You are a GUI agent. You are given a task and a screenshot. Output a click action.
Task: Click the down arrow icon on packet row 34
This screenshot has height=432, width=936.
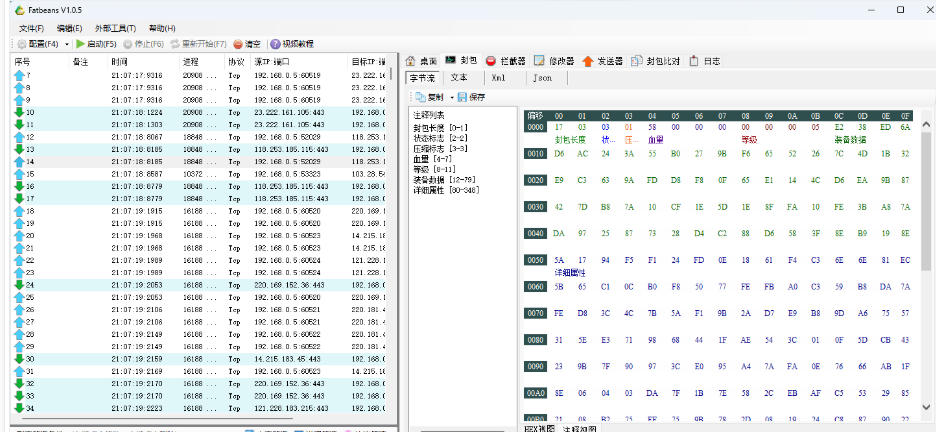click(19, 408)
